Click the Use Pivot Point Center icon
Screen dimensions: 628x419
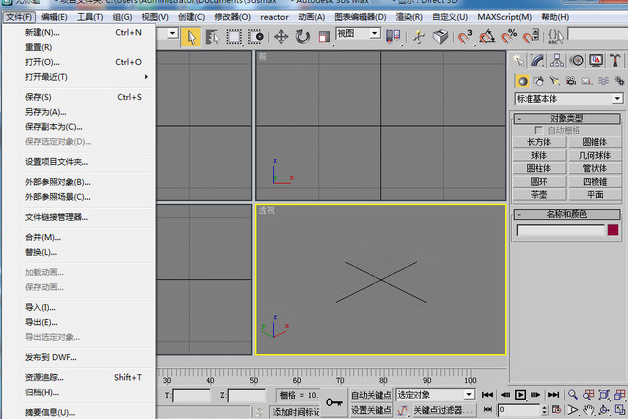point(393,36)
